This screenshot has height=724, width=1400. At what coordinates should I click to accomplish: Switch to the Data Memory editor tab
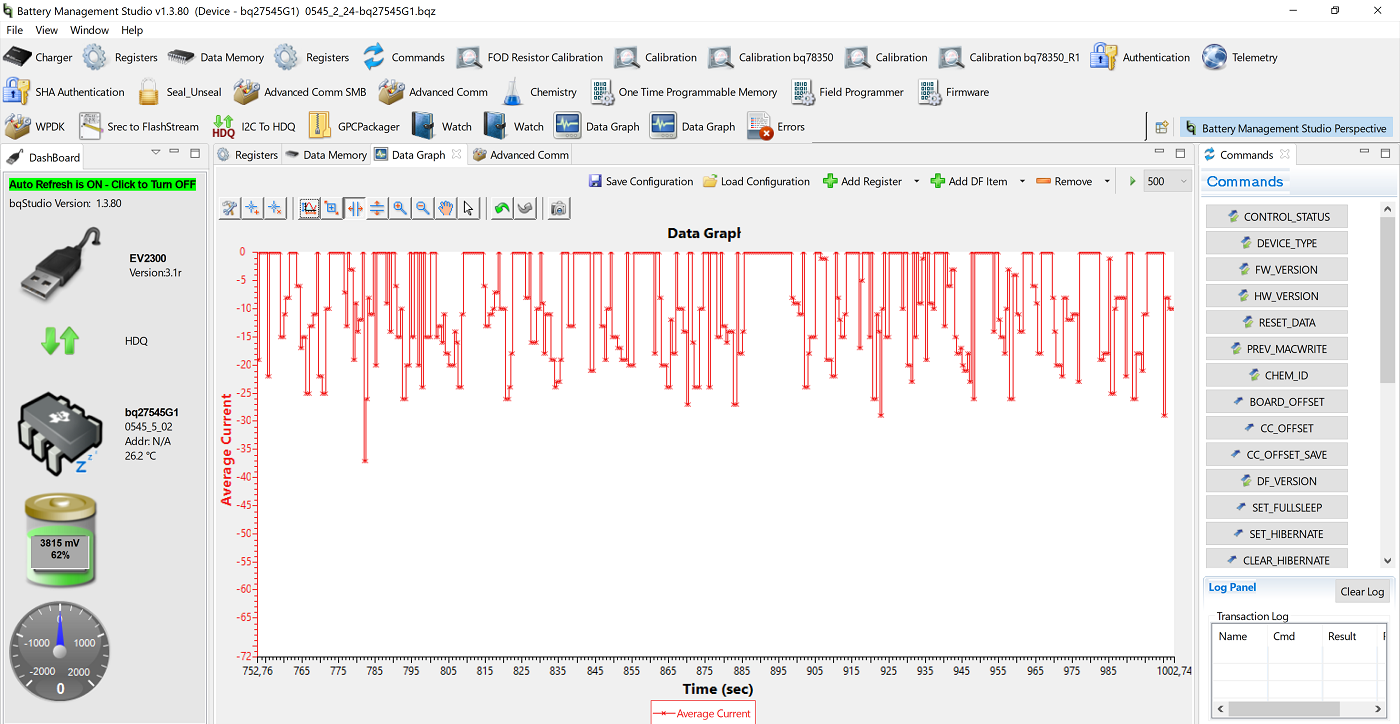326,155
